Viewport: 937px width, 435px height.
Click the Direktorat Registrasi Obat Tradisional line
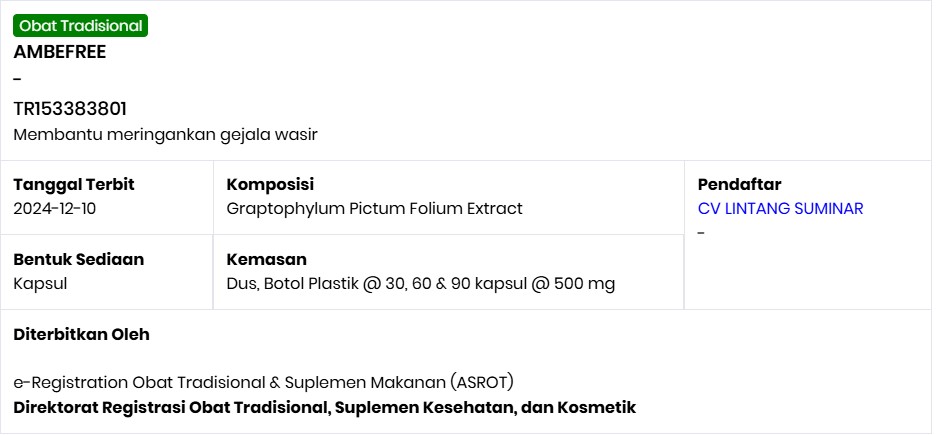point(324,408)
